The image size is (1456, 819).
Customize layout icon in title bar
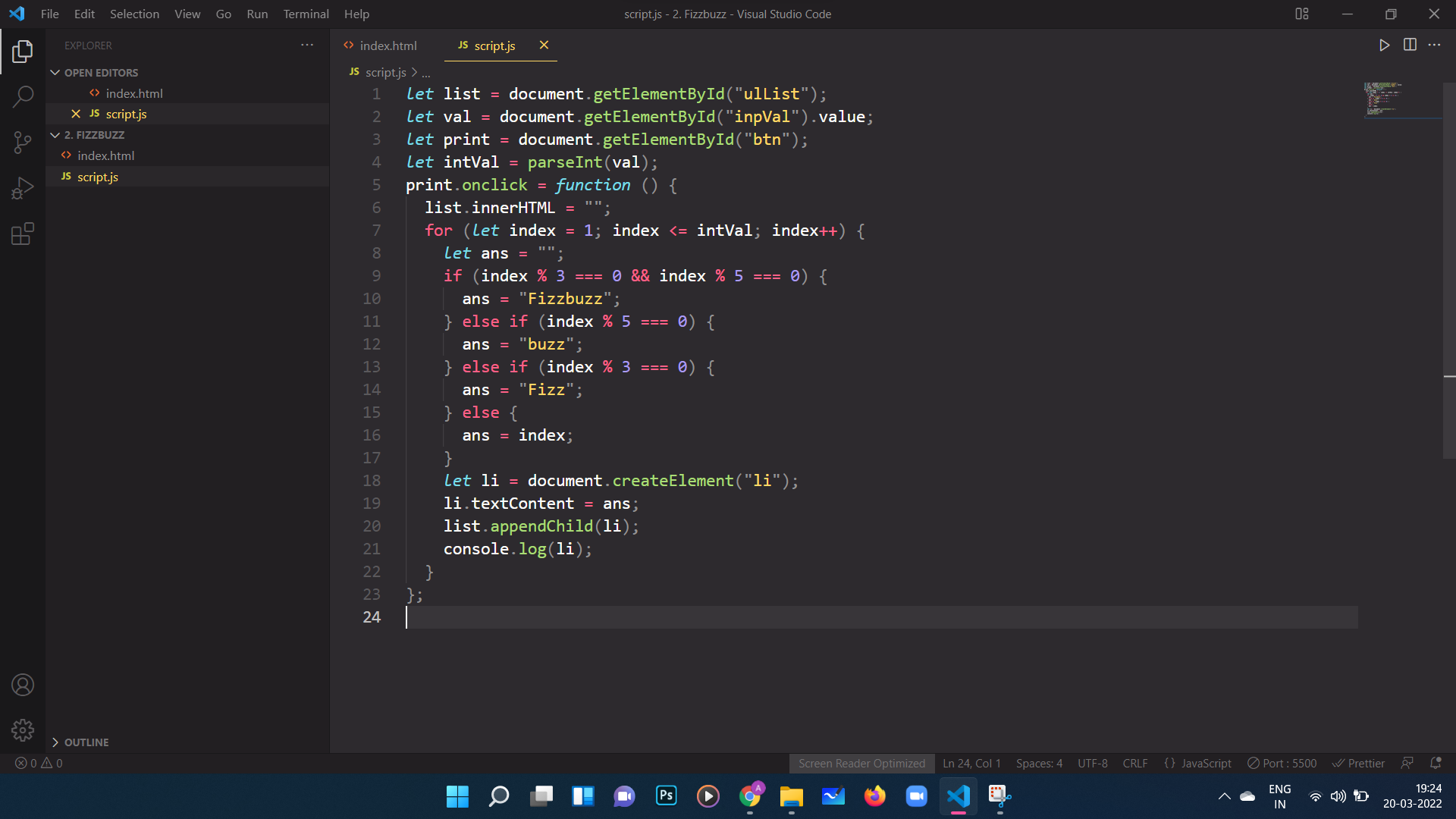tap(1302, 14)
